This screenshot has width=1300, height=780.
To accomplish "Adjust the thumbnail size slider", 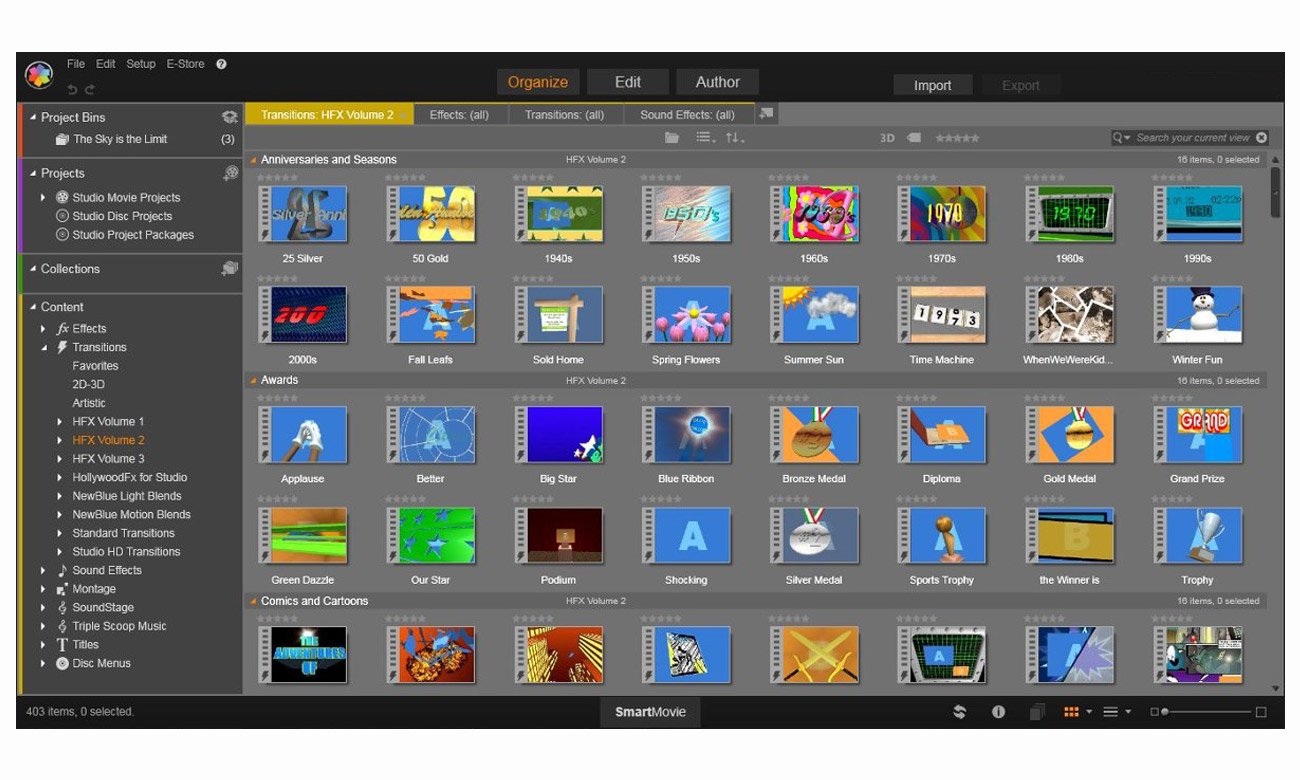I will click(x=1207, y=712).
